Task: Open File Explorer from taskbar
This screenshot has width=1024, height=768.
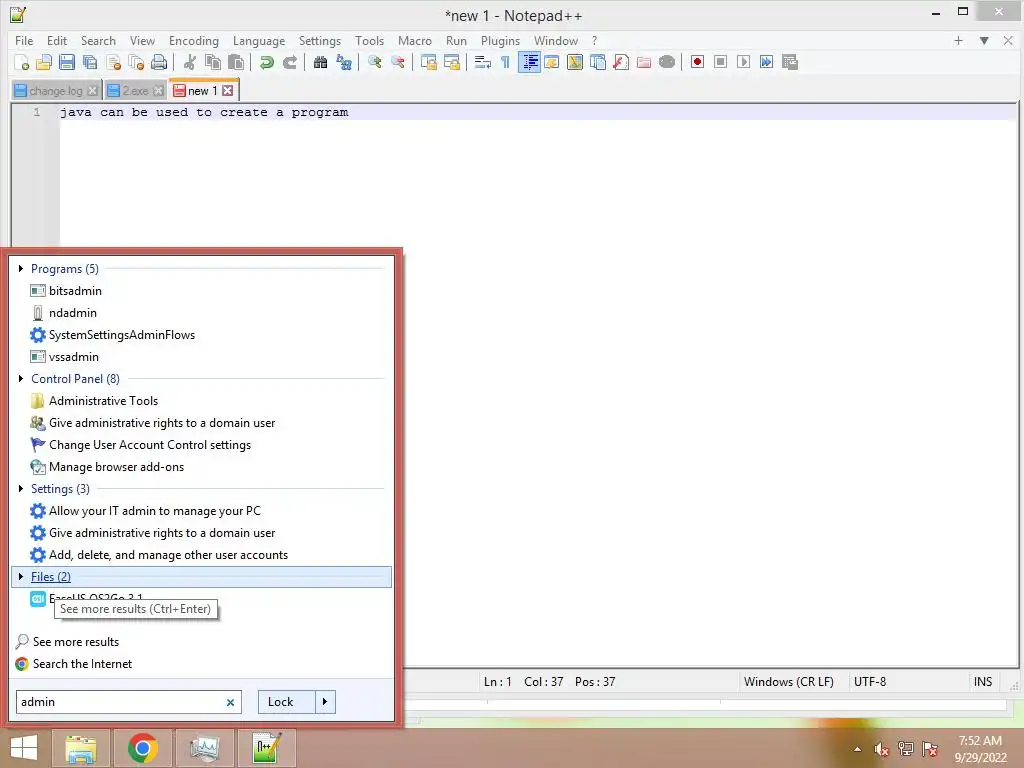Action: pos(81,748)
